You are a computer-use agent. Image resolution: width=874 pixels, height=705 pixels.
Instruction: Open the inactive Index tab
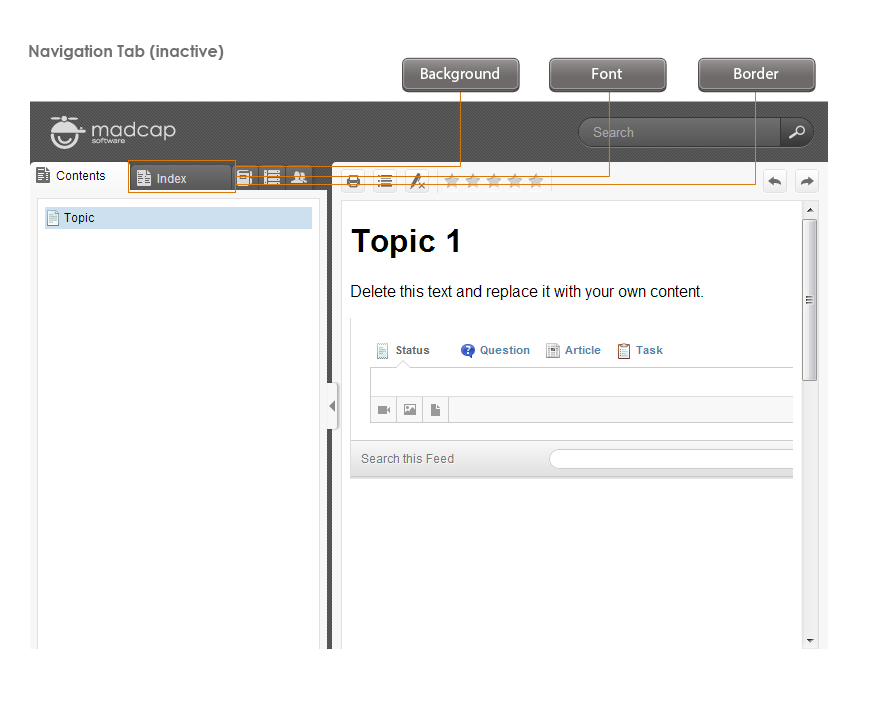coord(181,178)
